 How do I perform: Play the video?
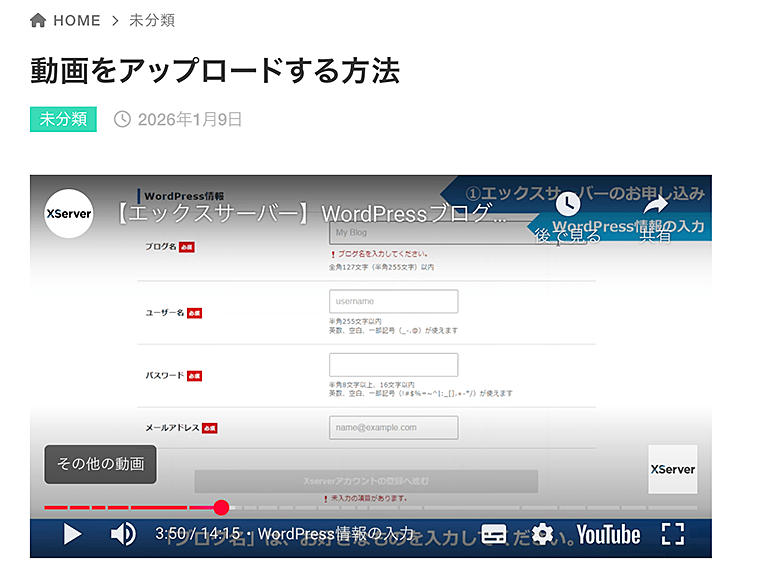pyautogui.click(x=72, y=534)
